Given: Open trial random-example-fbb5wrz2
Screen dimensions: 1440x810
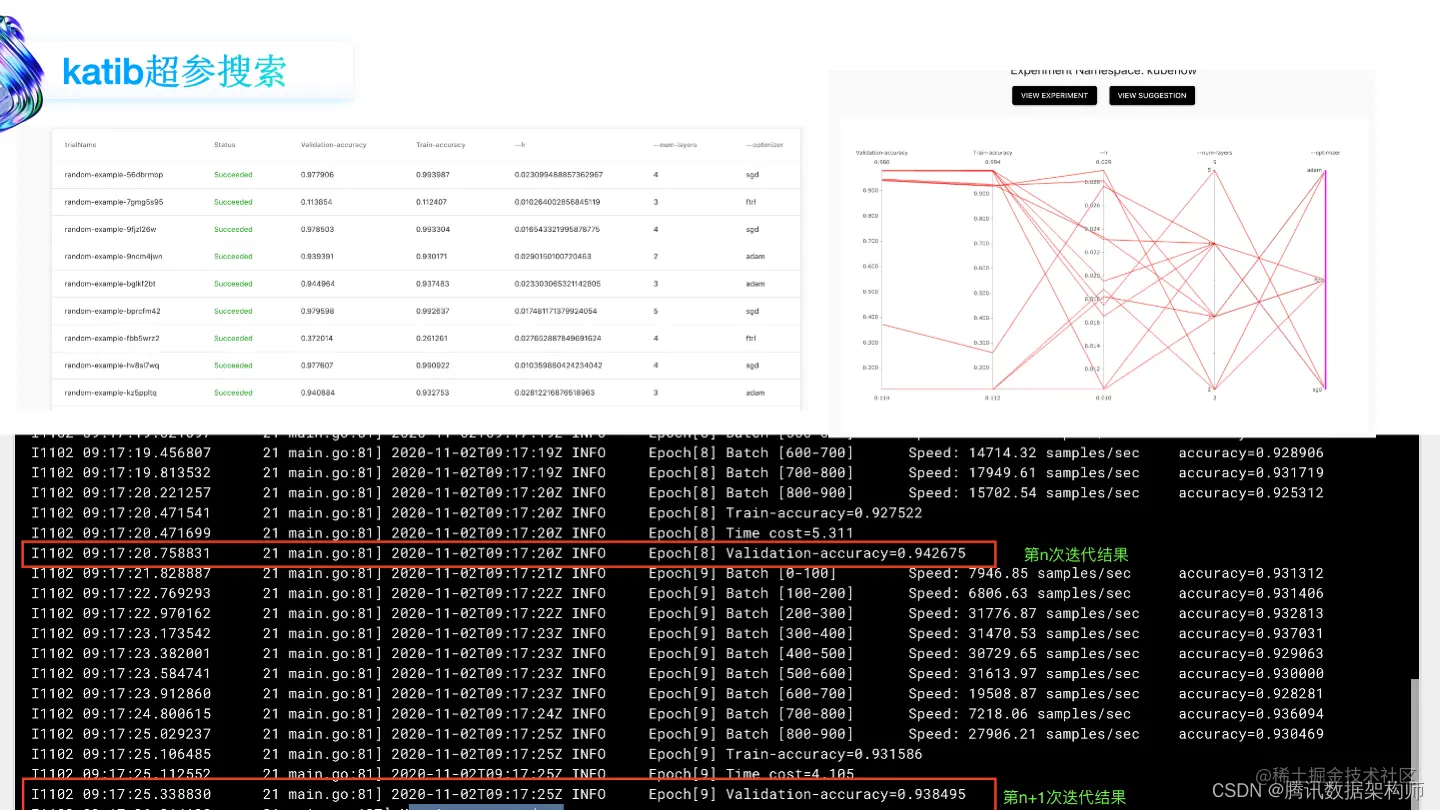Looking at the screenshot, I should (112, 338).
